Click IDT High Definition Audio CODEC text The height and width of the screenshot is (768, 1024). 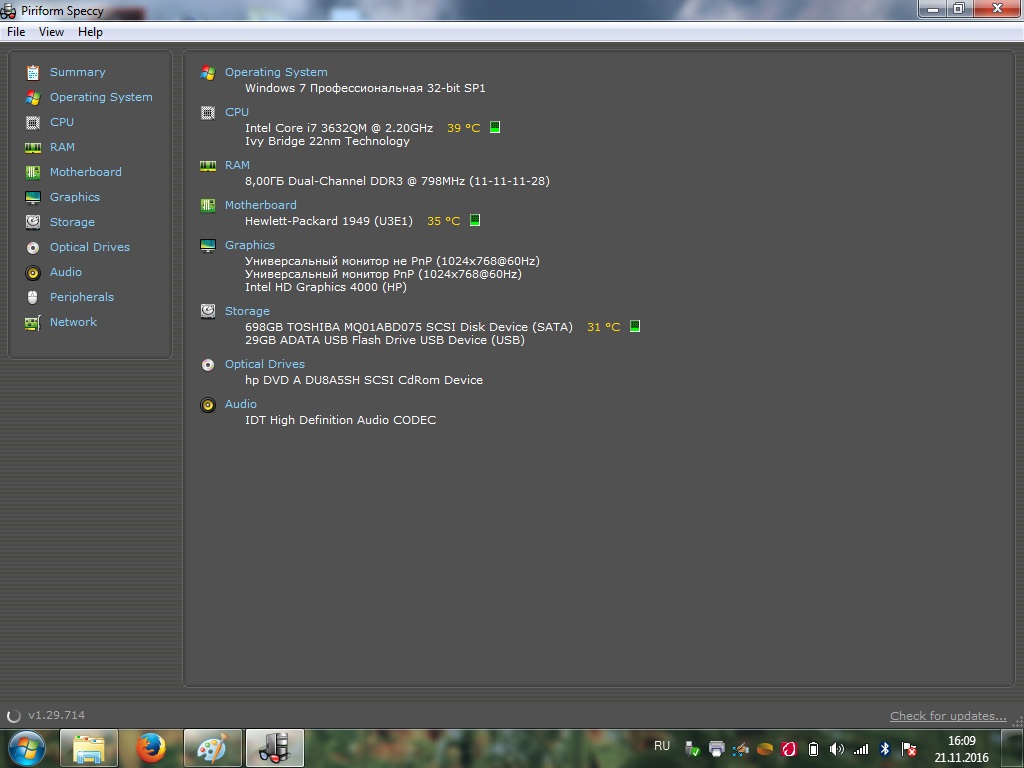(340, 420)
